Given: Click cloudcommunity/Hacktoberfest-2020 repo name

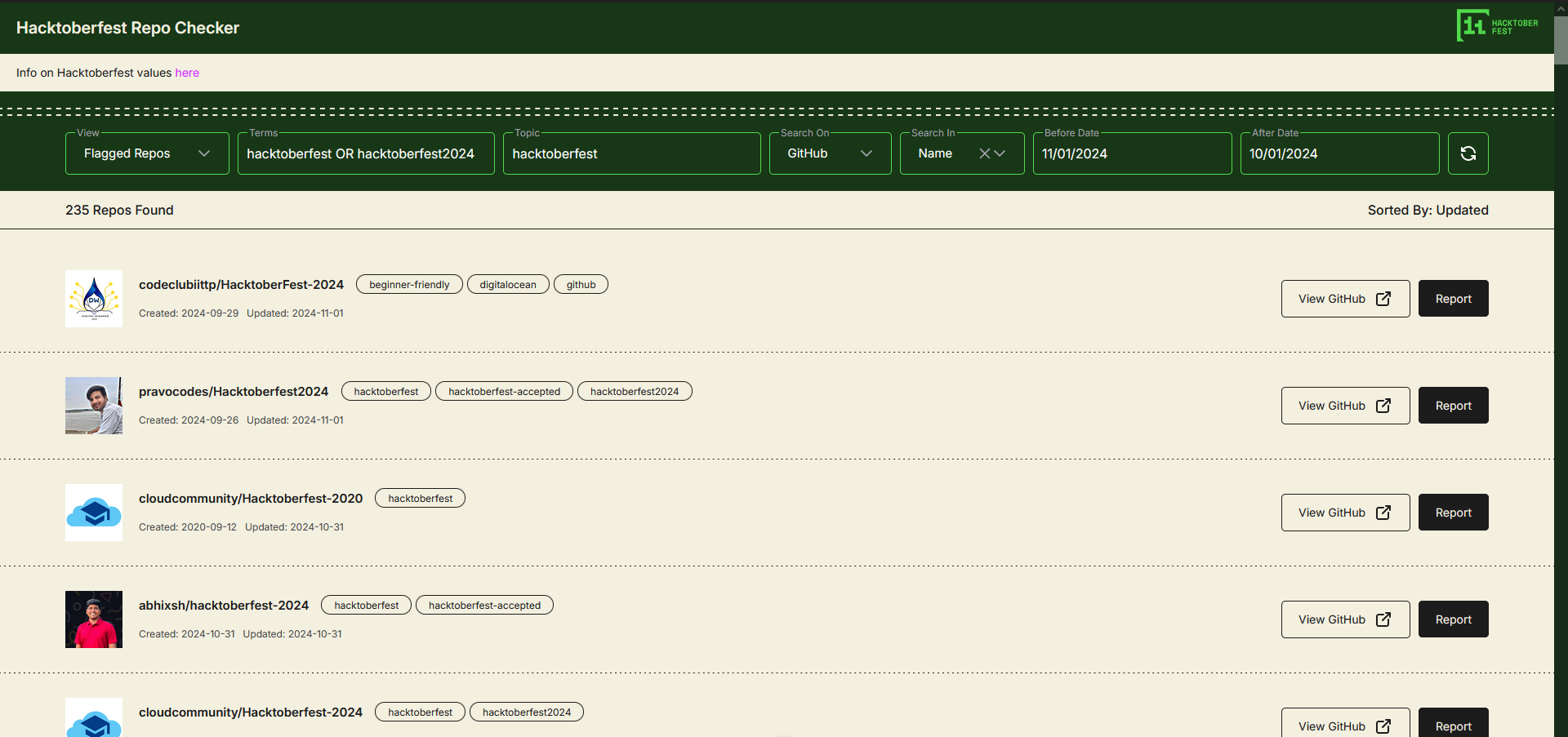Looking at the screenshot, I should (251, 499).
